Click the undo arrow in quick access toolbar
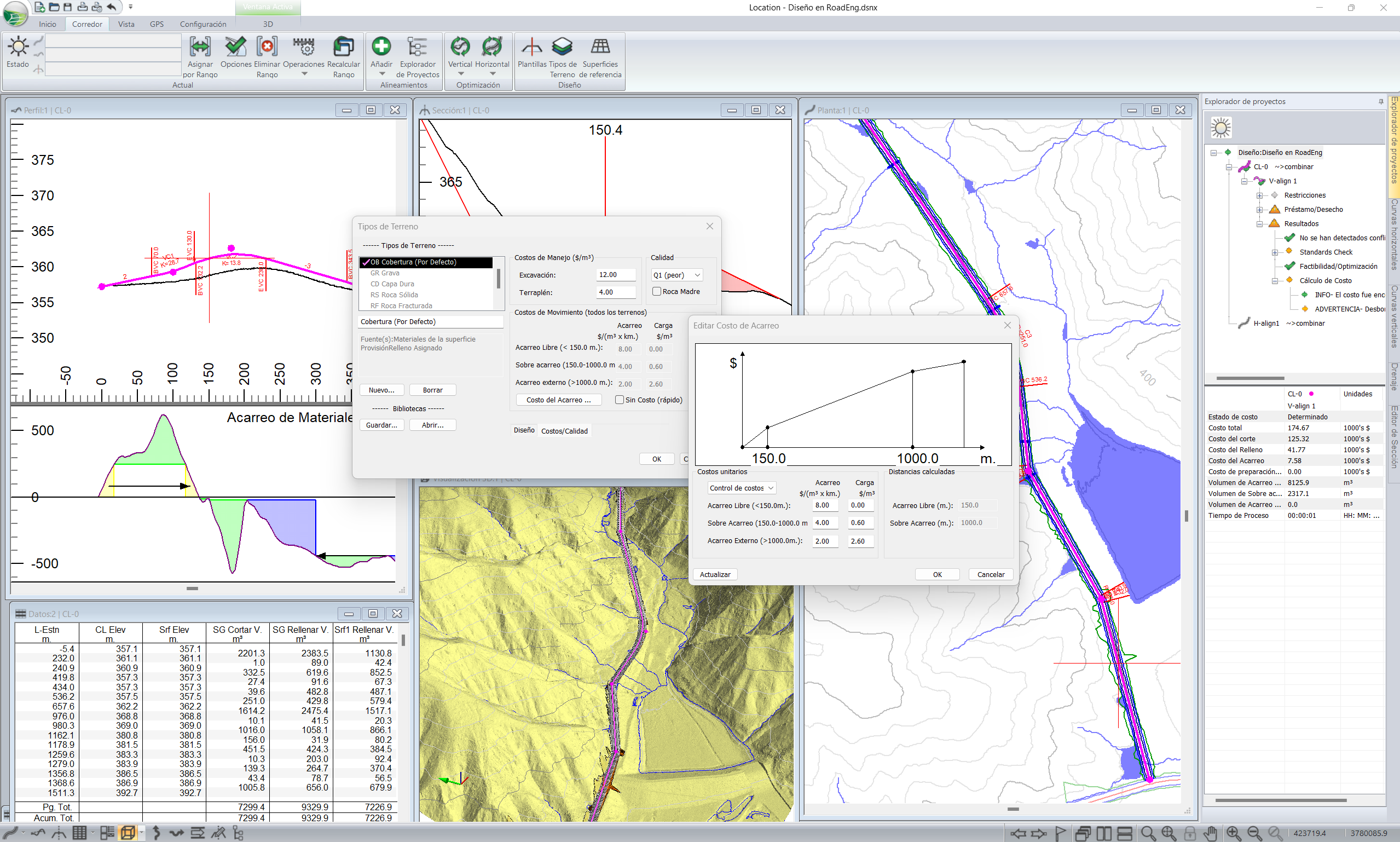This screenshot has height=842, width=1400. (112, 7)
